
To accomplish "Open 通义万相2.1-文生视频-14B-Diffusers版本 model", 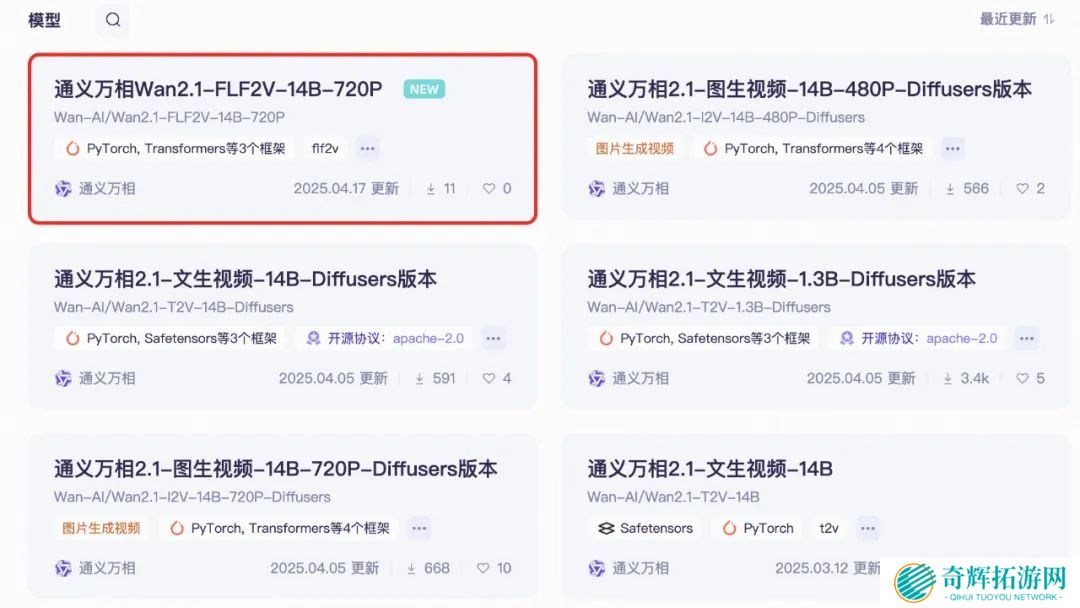I will click(245, 279).
